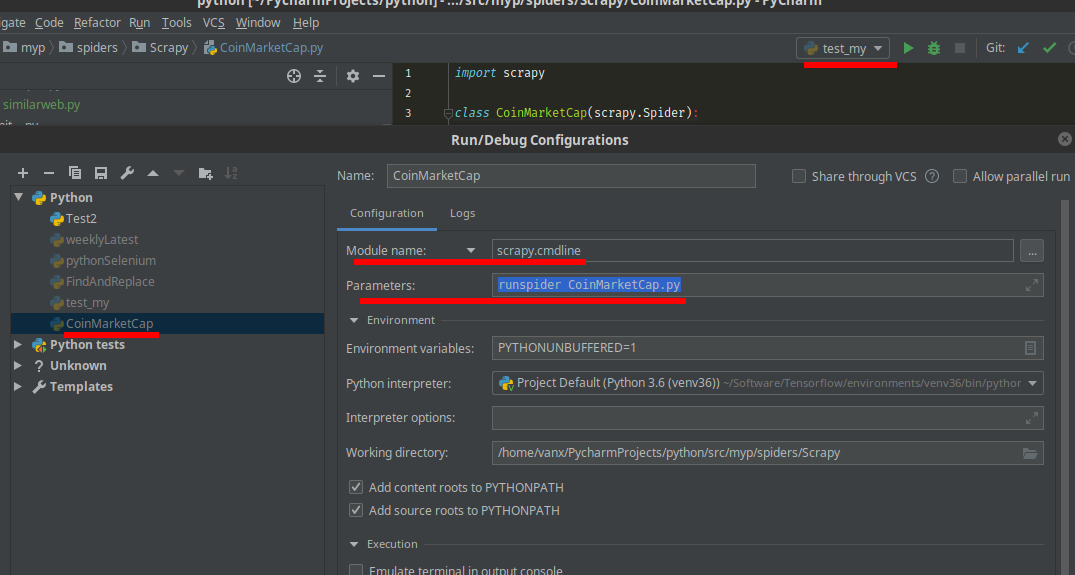
Task: Commit changes with green Git checkmark
Action: [1049, 48]
